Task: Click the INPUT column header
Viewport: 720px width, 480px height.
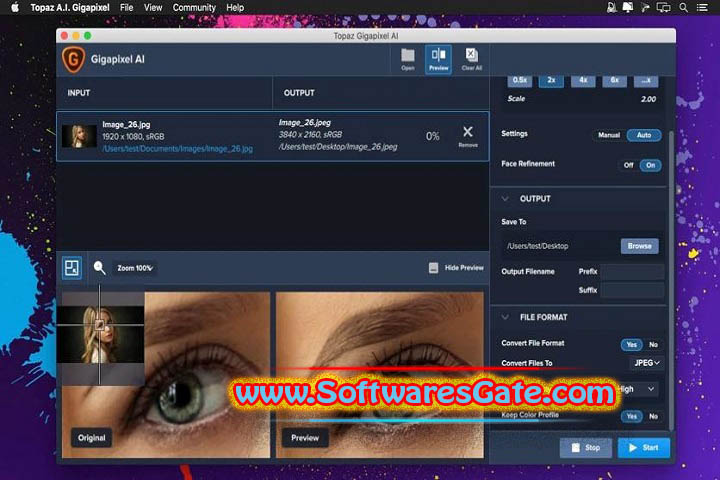Action: coord(79,93)
